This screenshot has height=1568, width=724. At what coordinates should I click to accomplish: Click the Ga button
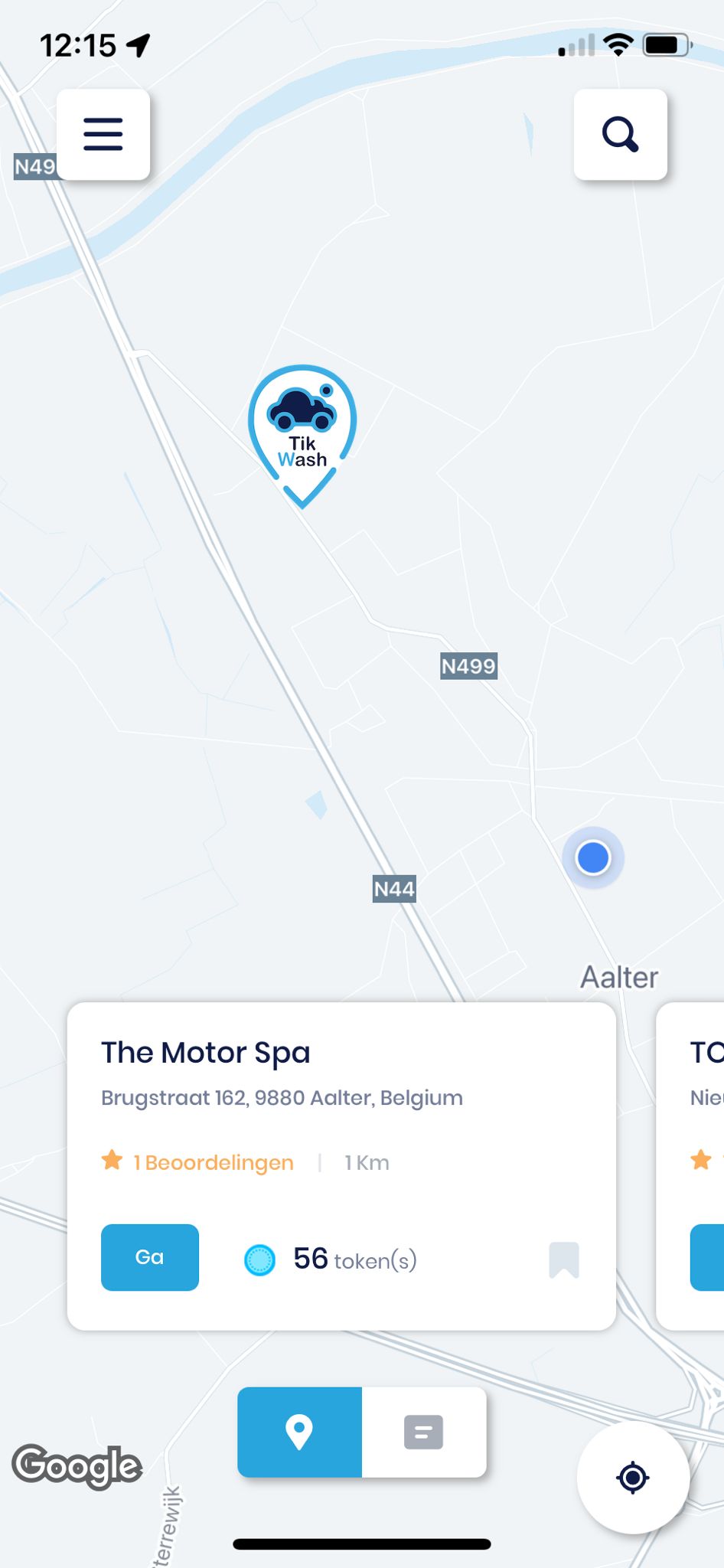[x=150, y=1257]
